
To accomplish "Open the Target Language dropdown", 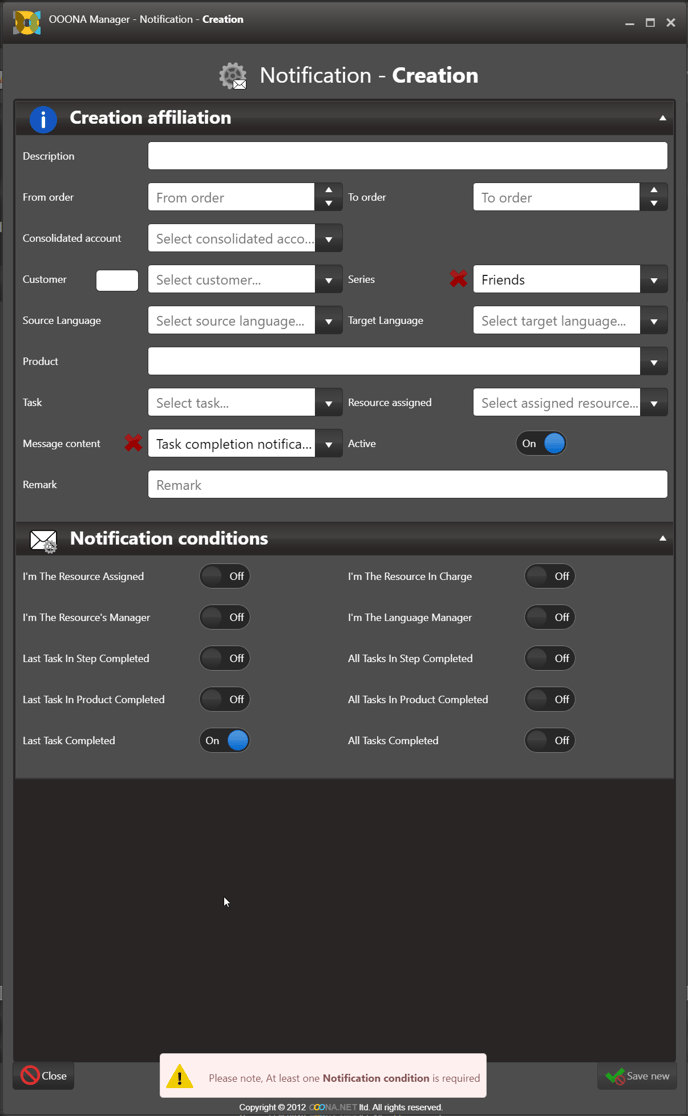I will (653, 321).
